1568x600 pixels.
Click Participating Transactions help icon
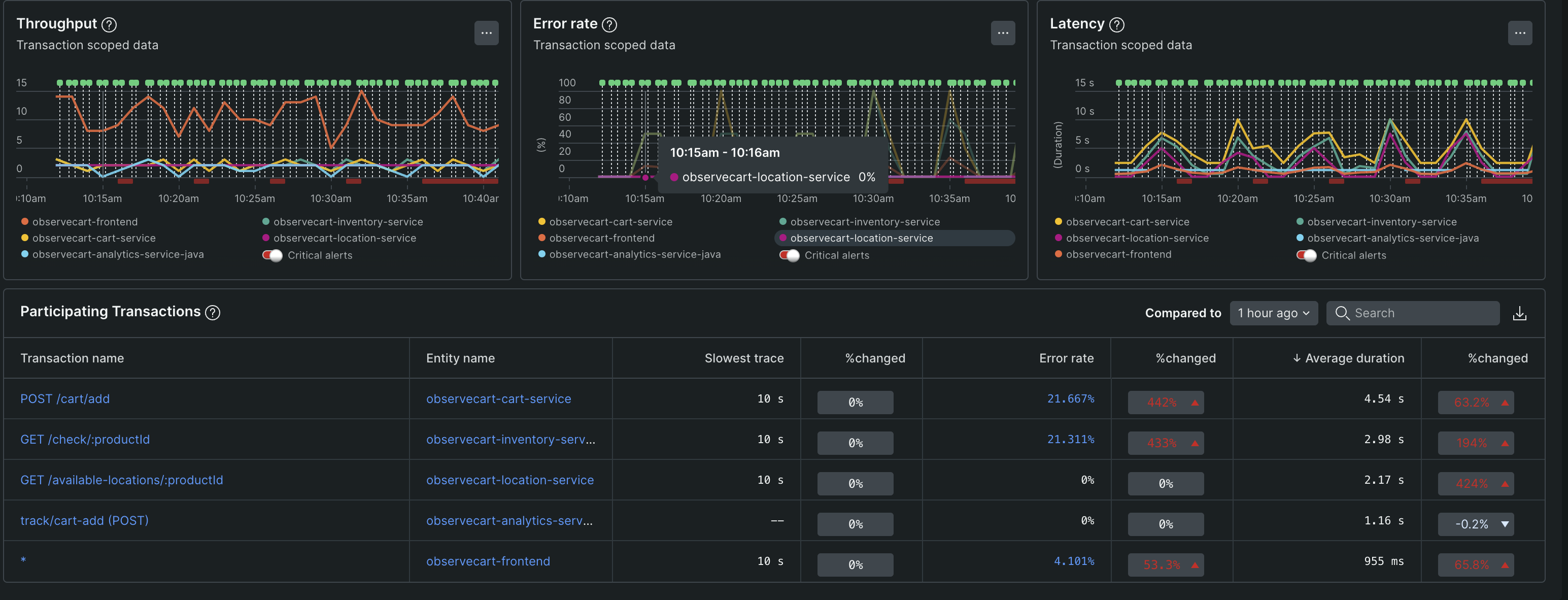coord(213,313)
